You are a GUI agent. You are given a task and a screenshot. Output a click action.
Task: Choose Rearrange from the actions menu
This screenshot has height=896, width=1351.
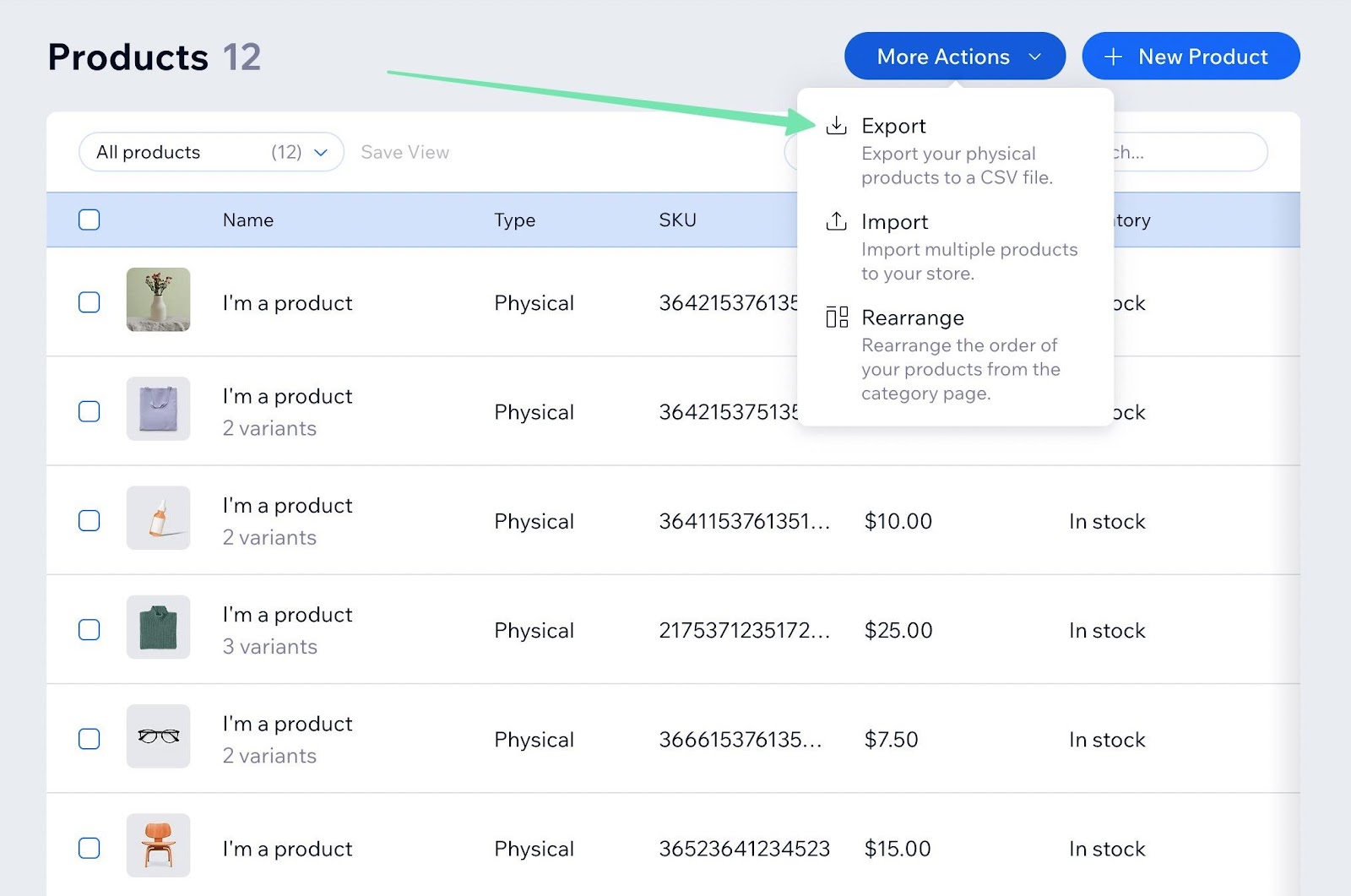click(x=912, y=318)
